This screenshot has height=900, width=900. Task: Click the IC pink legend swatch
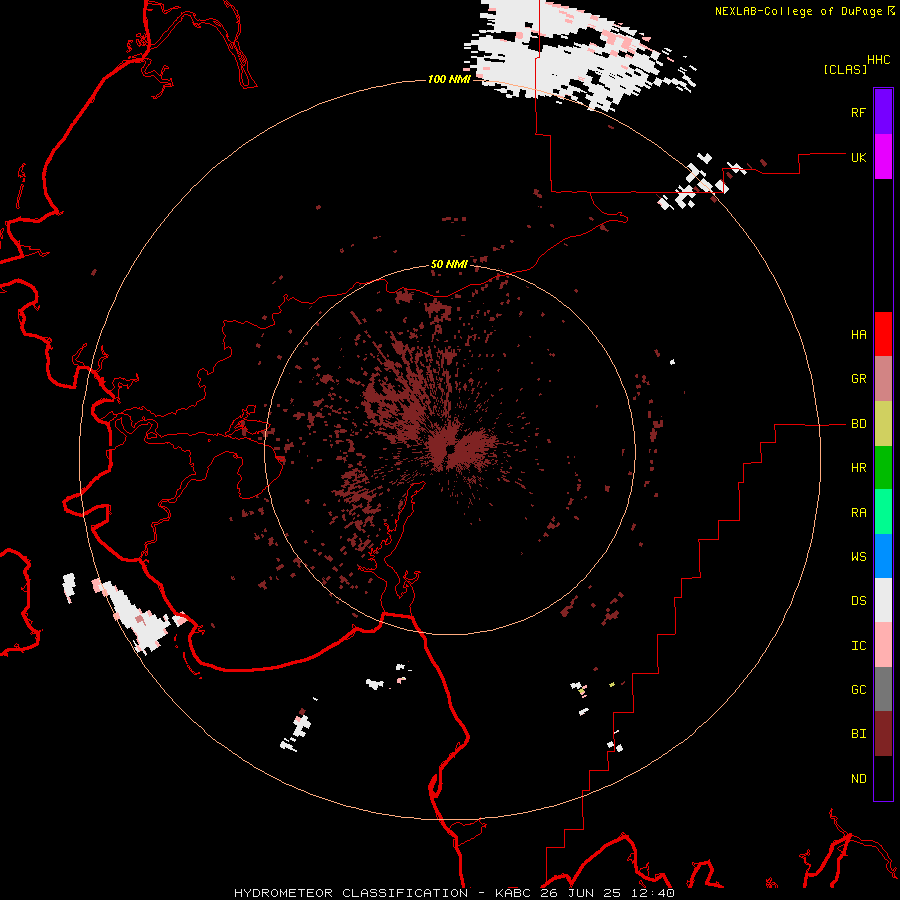tap(883, 645)
